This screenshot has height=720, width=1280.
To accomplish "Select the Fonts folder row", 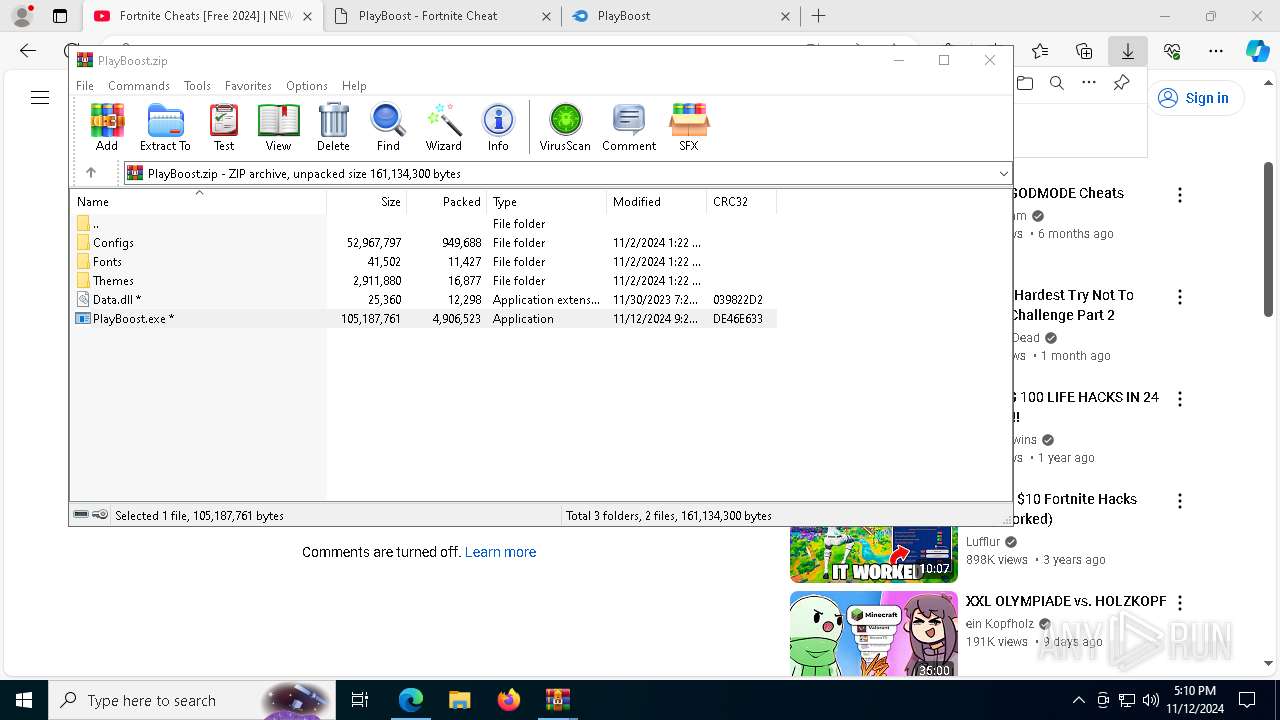I will click(x=423, y=261).
